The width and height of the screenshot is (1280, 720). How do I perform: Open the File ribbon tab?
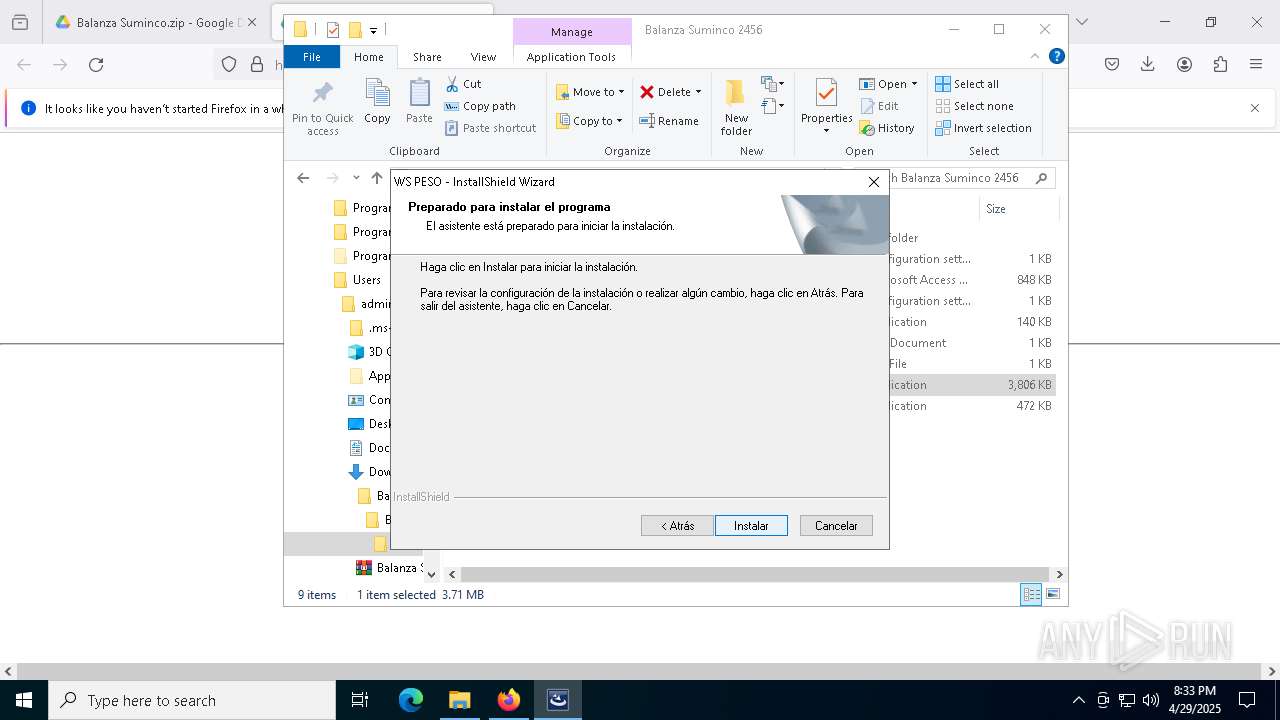tap(312, 57)
